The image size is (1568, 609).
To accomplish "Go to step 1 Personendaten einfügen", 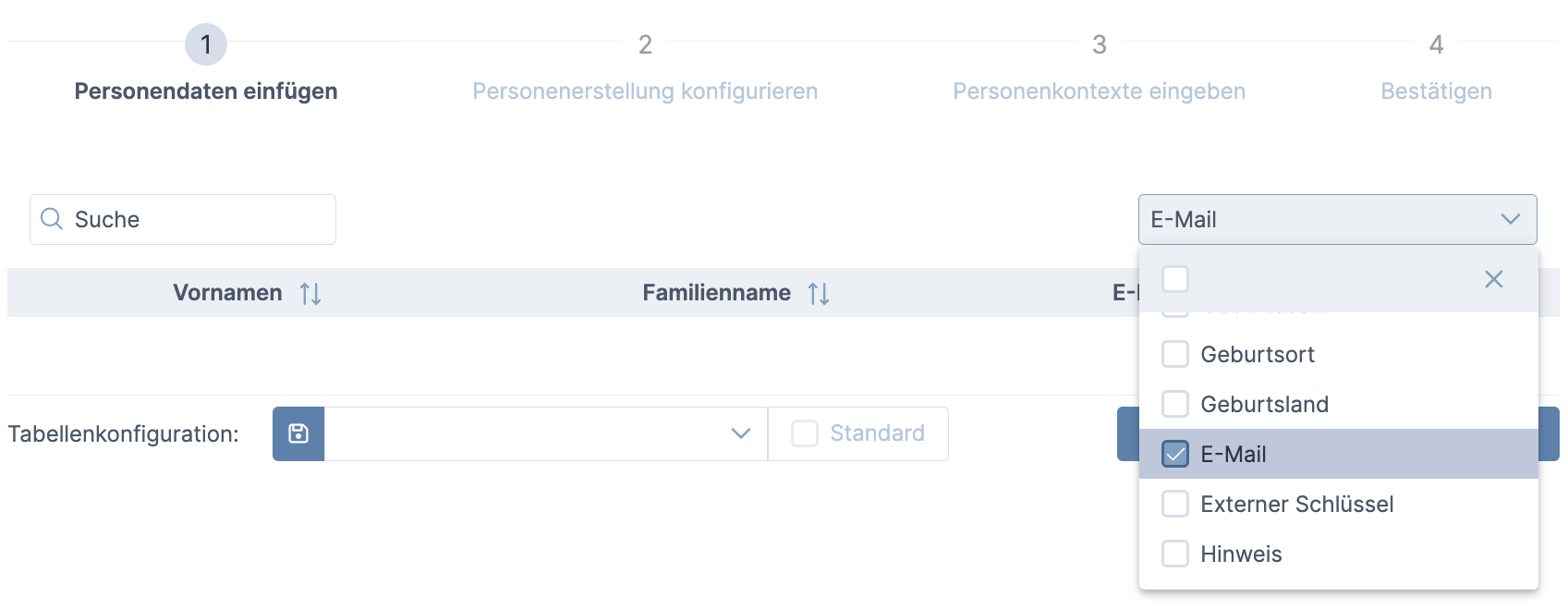I will 206,44.
